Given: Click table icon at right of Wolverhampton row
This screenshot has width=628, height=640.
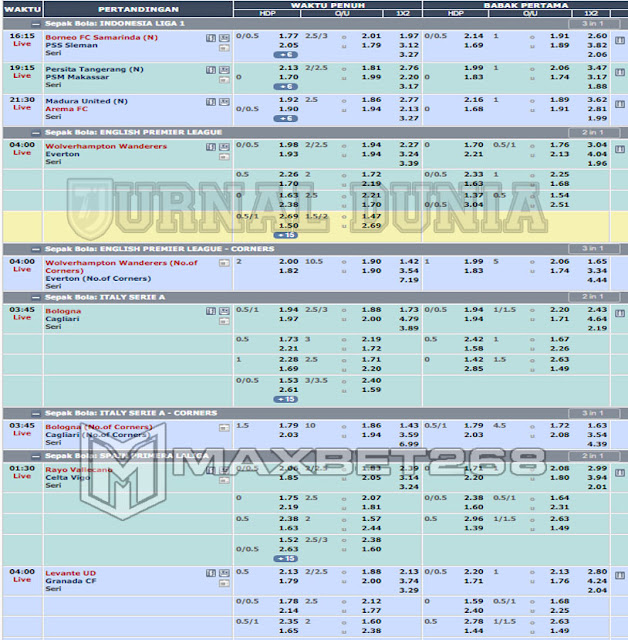Looking at the screenshot, I should (620, 149).
